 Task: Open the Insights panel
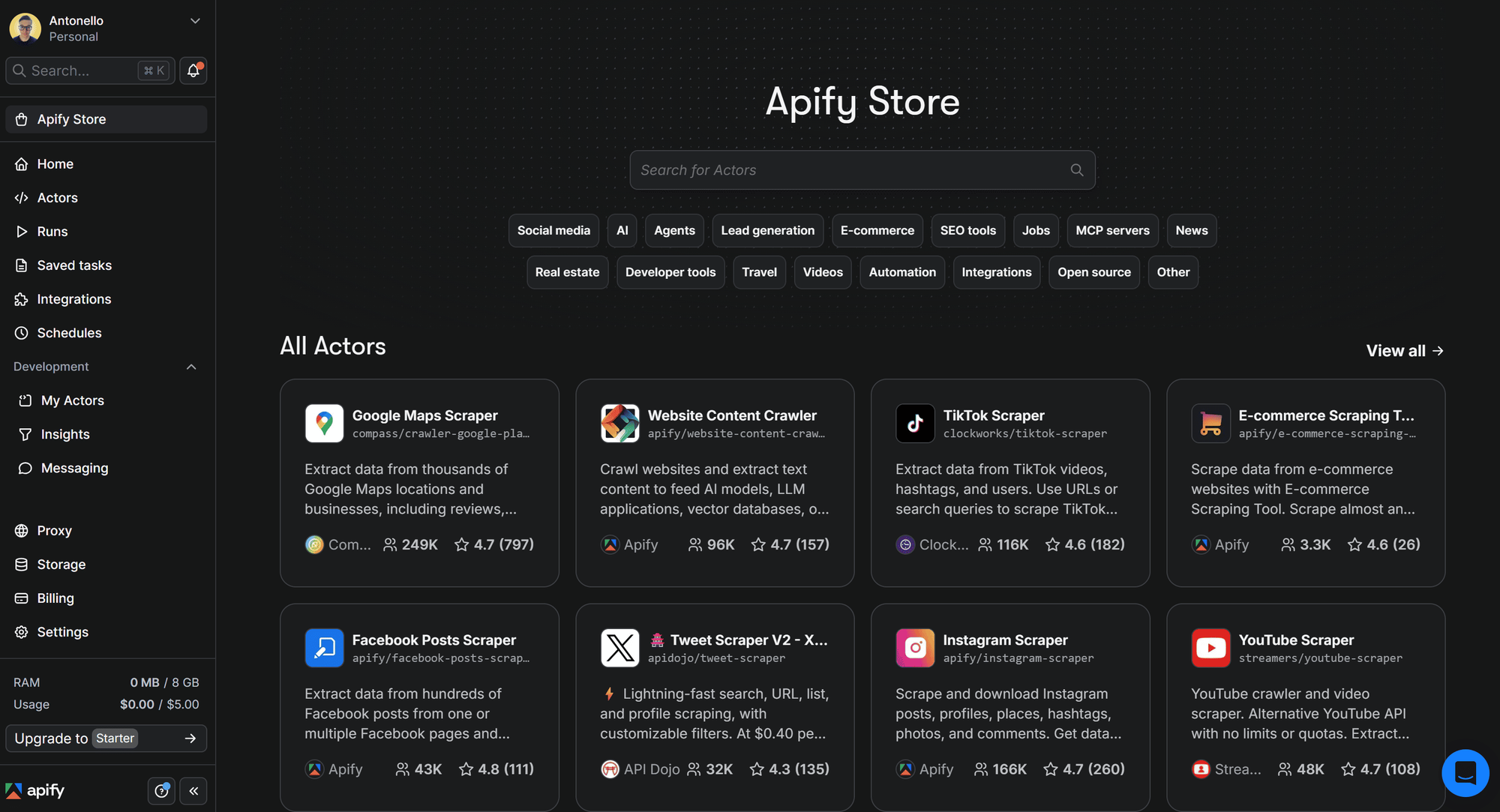tap(64, 433)
